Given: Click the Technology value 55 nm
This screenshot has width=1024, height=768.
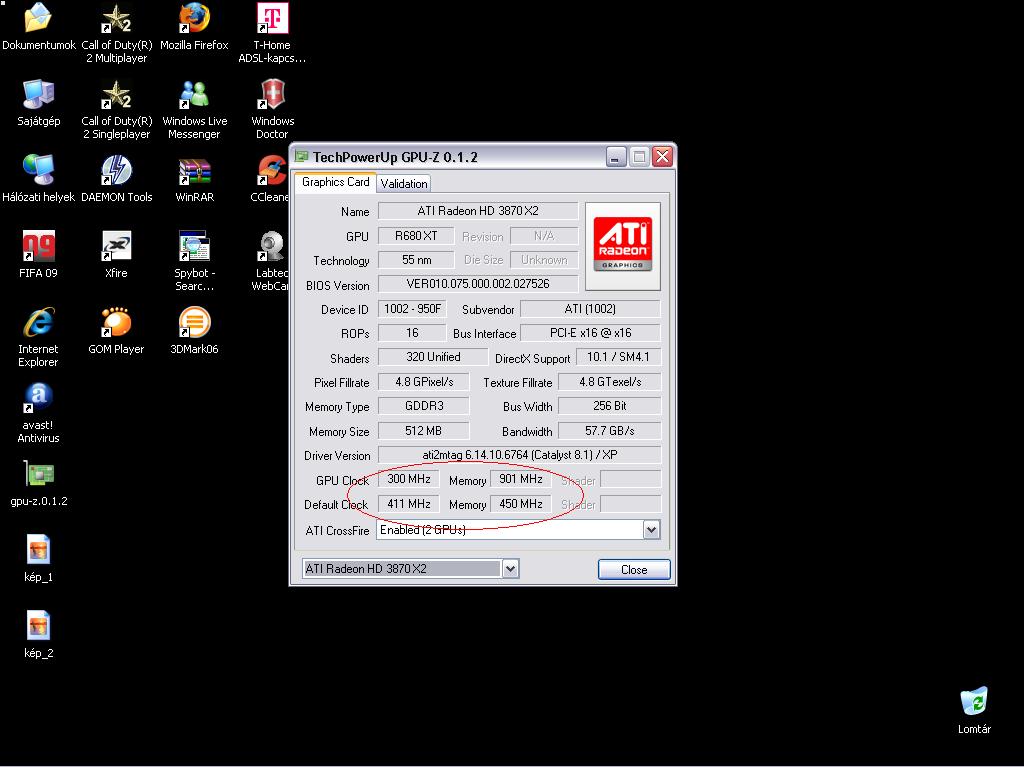Looking at the screenshot, I should pyautogui.click(x=415, y=260).
